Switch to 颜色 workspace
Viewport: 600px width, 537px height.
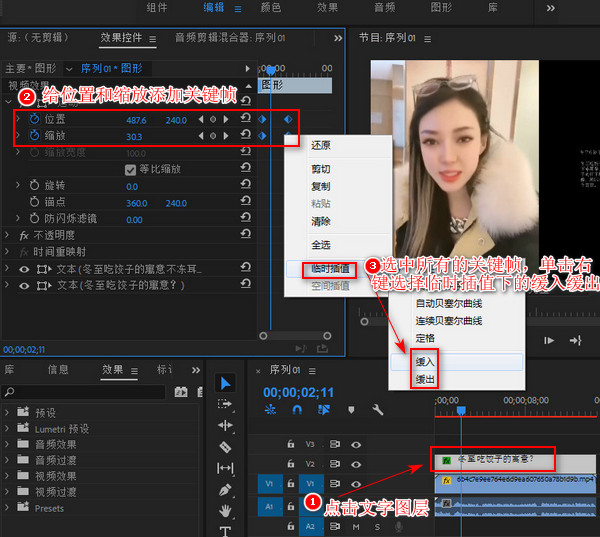point(271,7)
